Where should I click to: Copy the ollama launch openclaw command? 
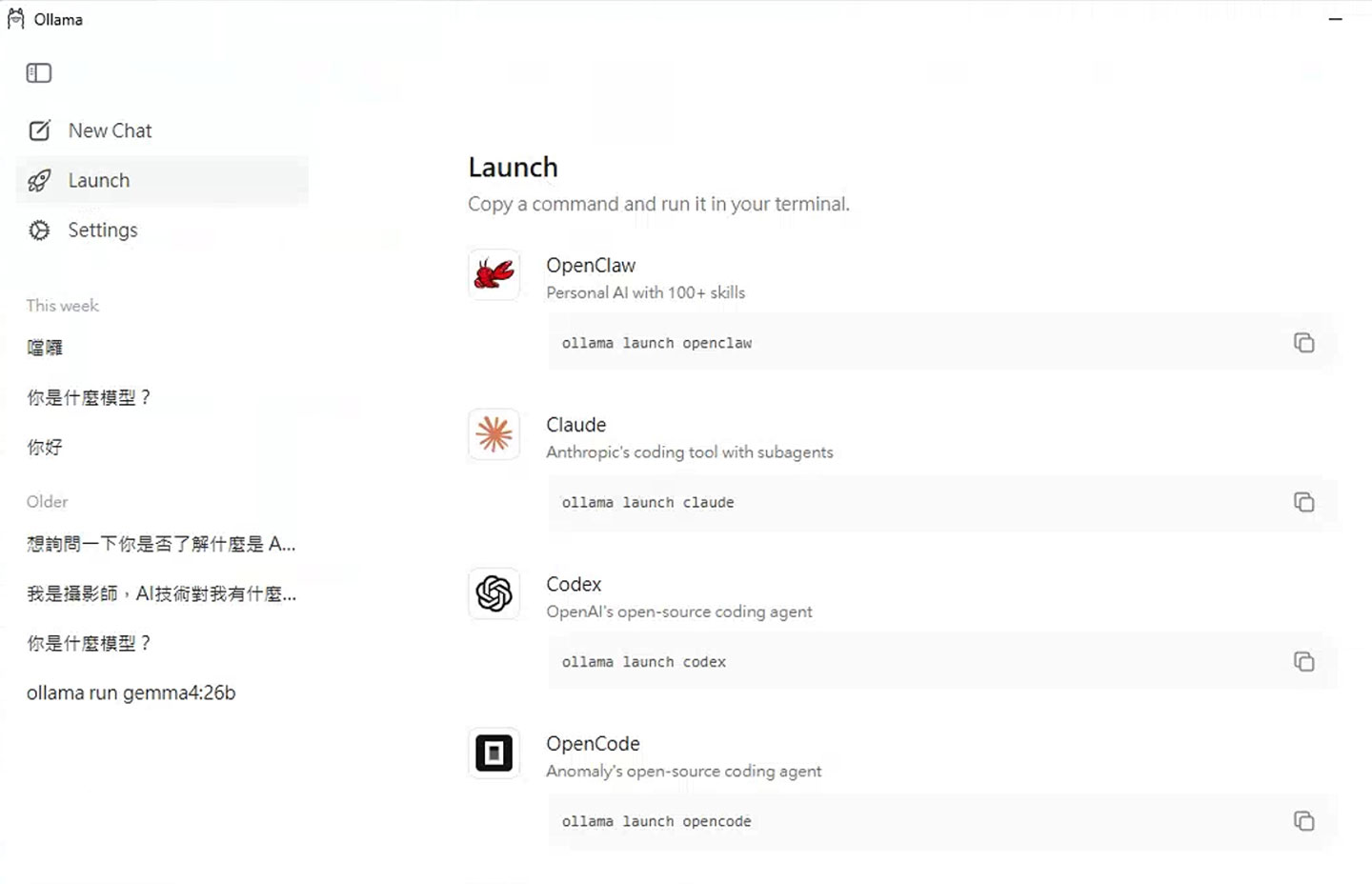1303,343
